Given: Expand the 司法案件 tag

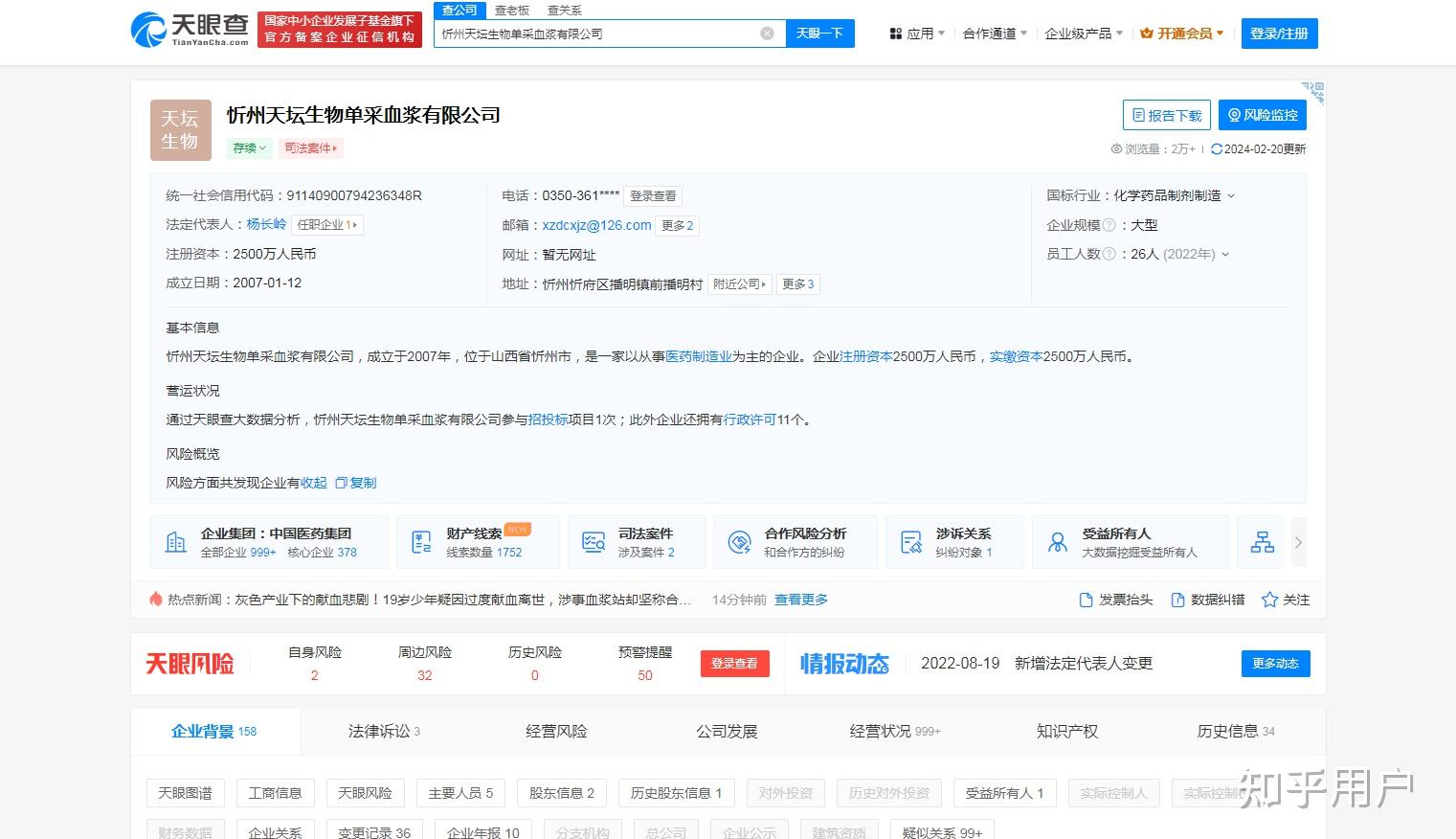Looking at the screenshot, I should click(310, 148).
